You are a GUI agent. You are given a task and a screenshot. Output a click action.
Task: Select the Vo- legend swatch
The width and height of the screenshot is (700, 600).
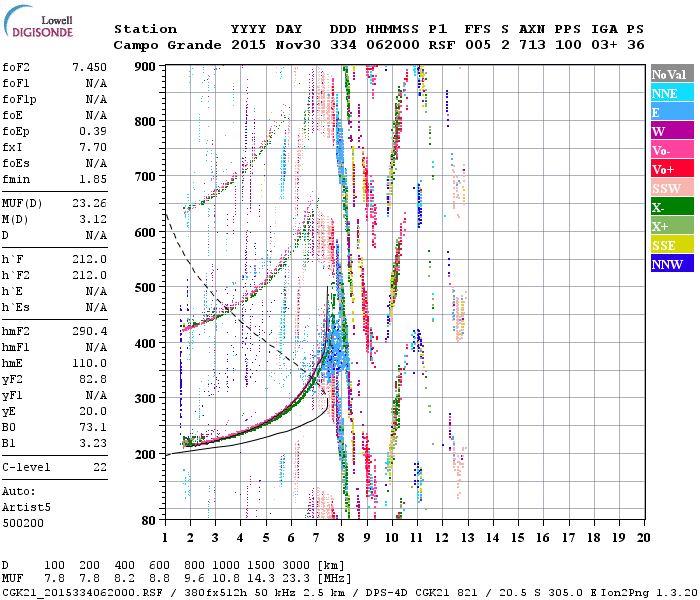672,150
